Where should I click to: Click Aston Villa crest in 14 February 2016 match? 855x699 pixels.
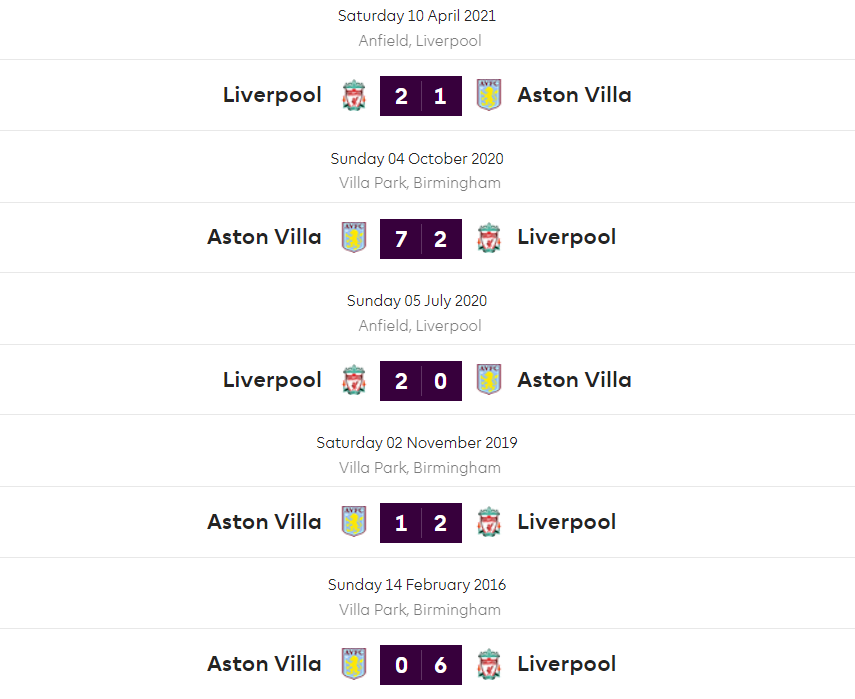[x=354, y=664]
